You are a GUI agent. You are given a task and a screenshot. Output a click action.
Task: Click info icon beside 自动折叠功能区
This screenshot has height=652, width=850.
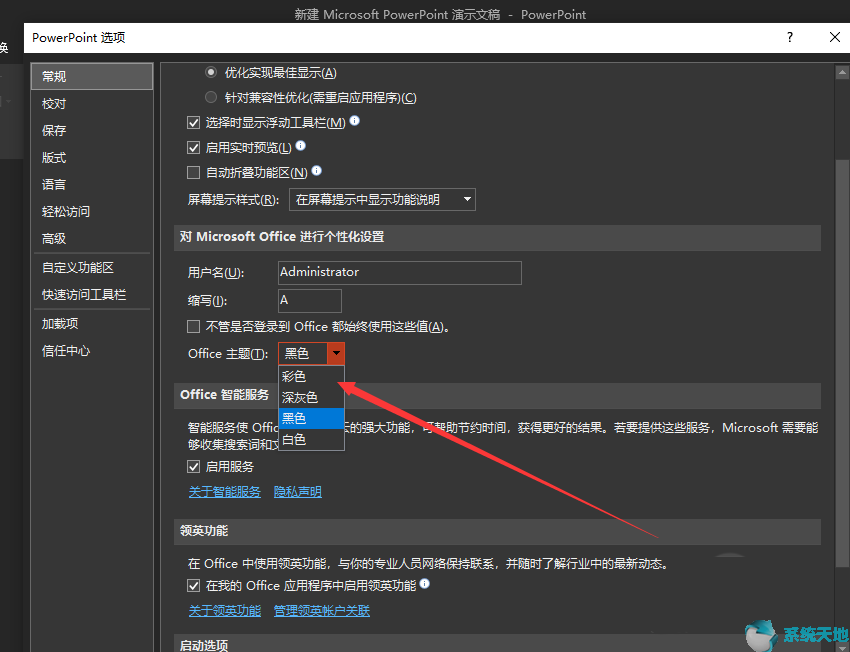click(x=317, y=171)
